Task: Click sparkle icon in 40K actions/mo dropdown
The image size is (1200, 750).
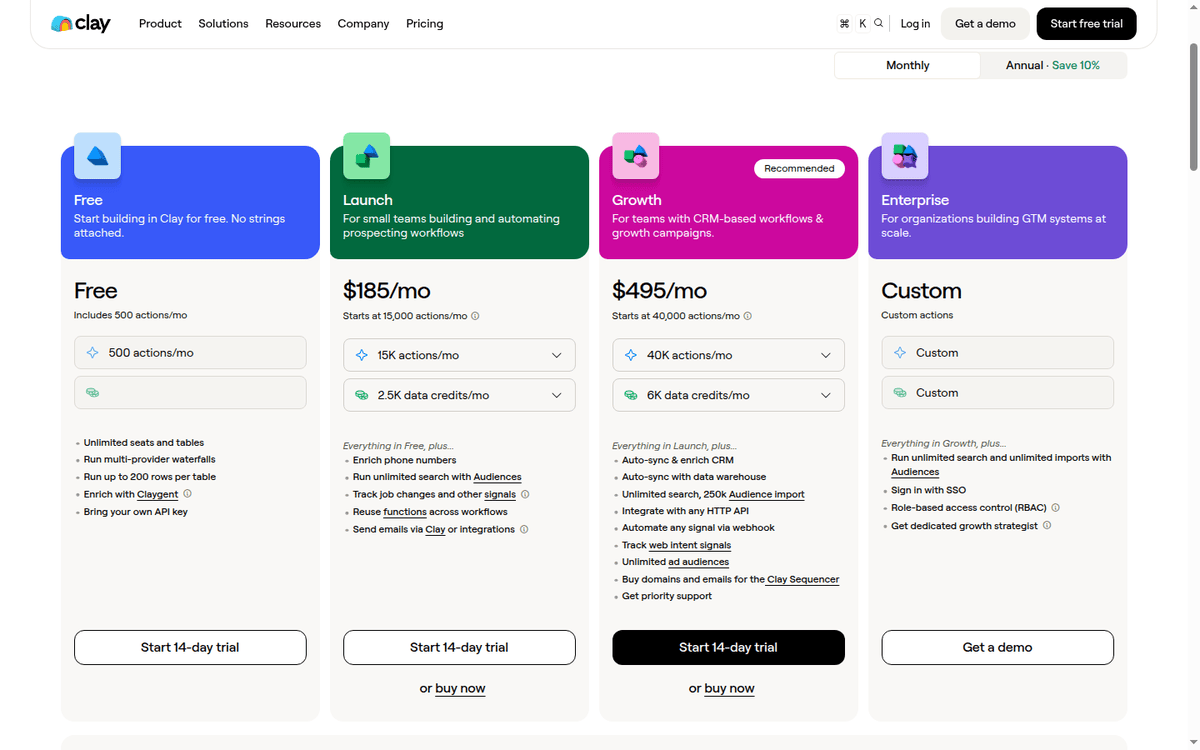Action: coord(631,355)
